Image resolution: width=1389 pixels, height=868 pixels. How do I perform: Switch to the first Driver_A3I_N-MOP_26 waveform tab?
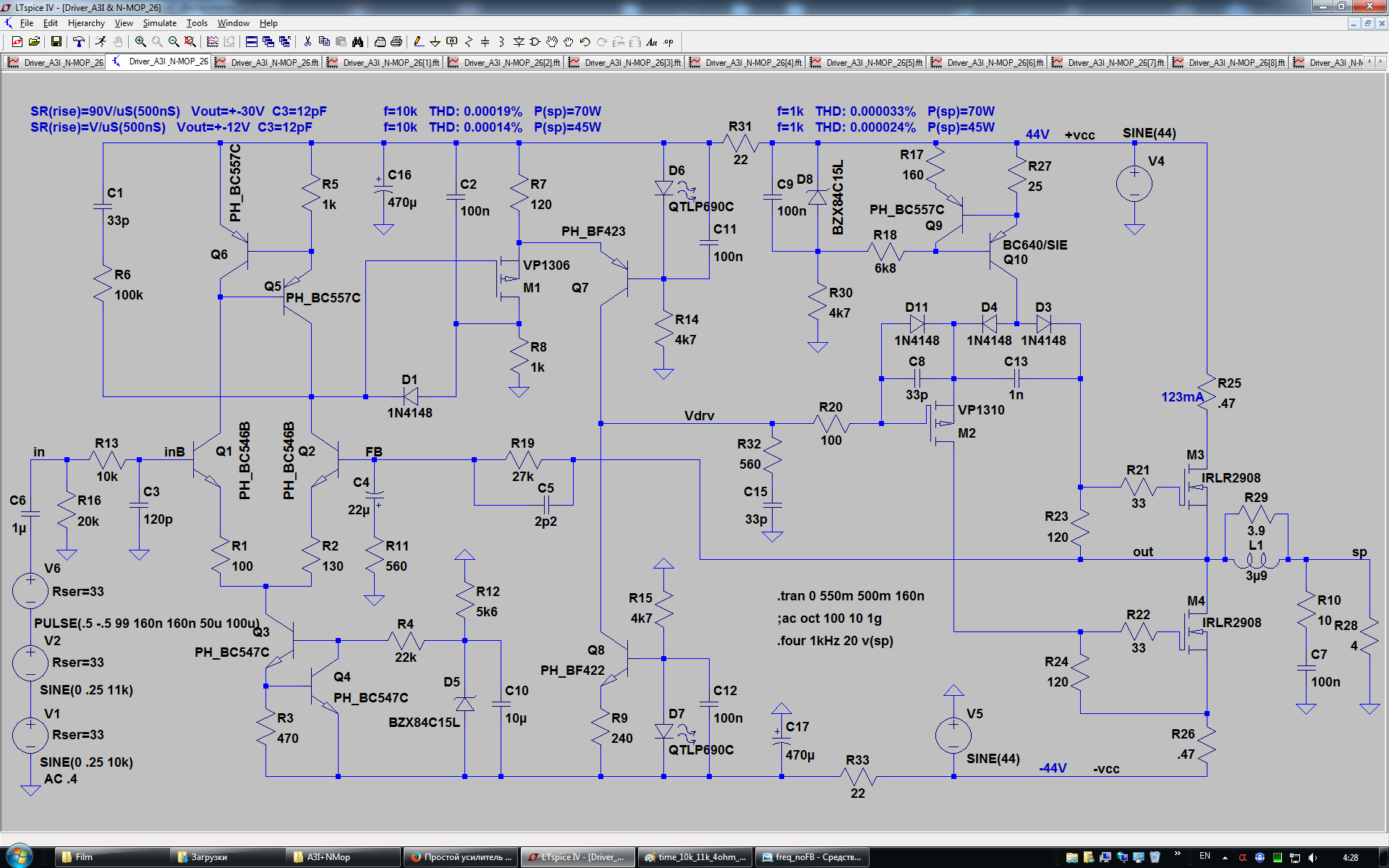click(x=56, y=62)
